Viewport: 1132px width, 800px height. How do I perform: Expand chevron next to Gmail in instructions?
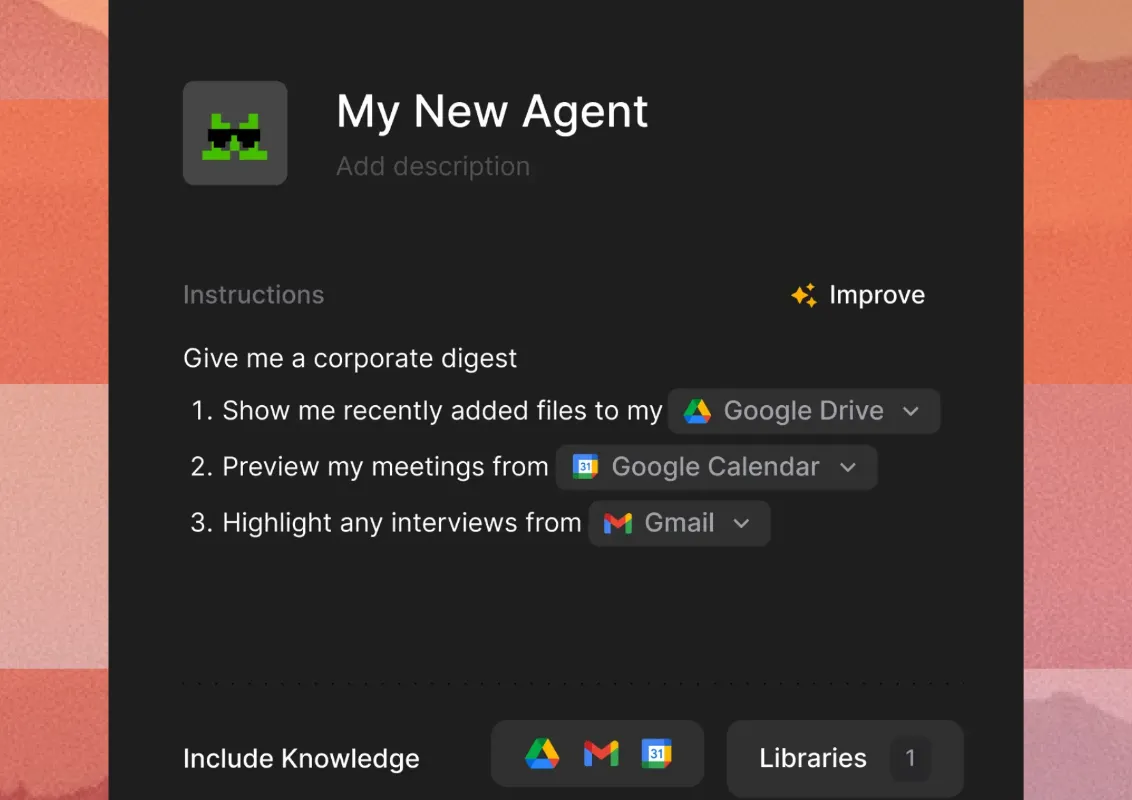click(741, 523)
